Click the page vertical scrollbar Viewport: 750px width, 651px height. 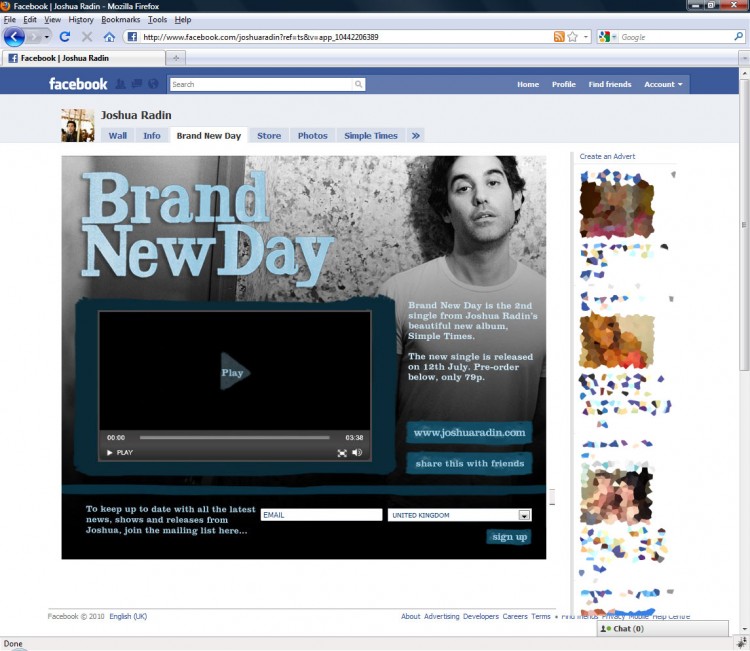[x=744, y=224]
